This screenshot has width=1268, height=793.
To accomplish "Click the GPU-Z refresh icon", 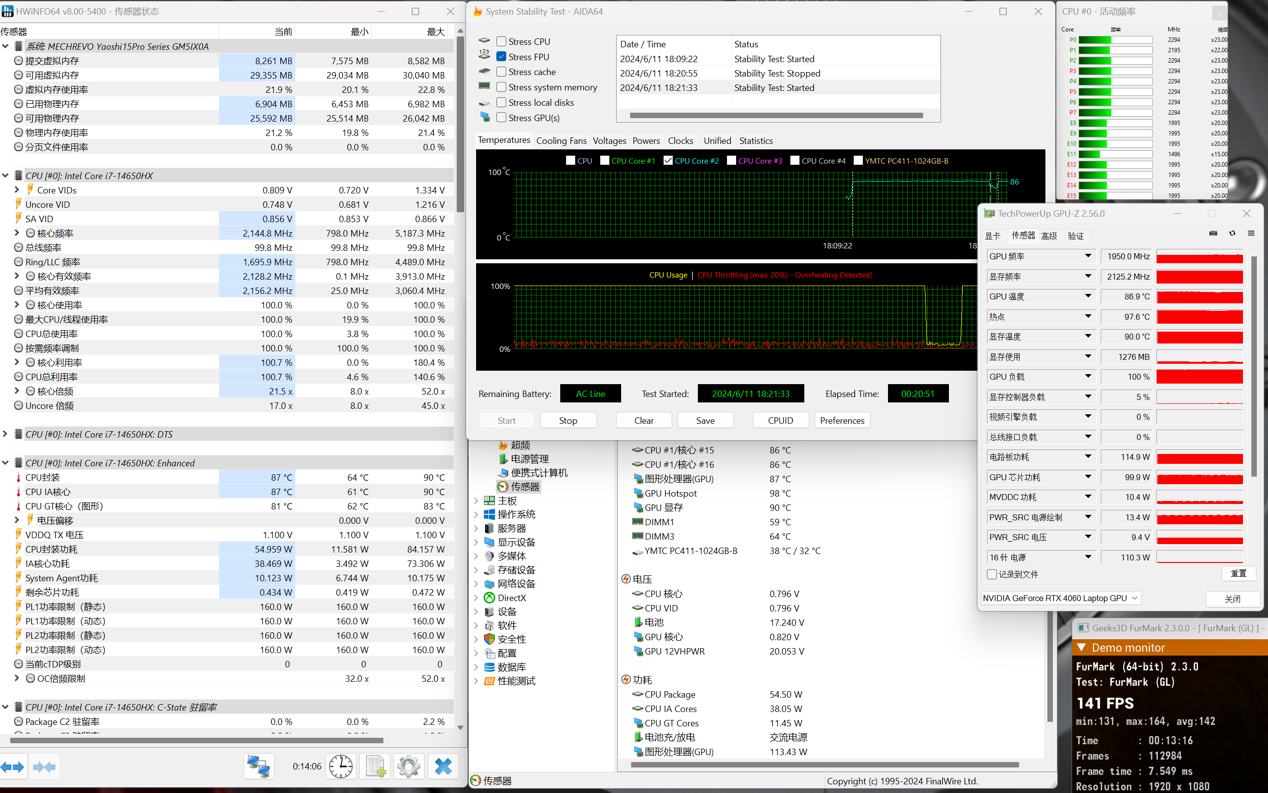I will pos(1232,234).
